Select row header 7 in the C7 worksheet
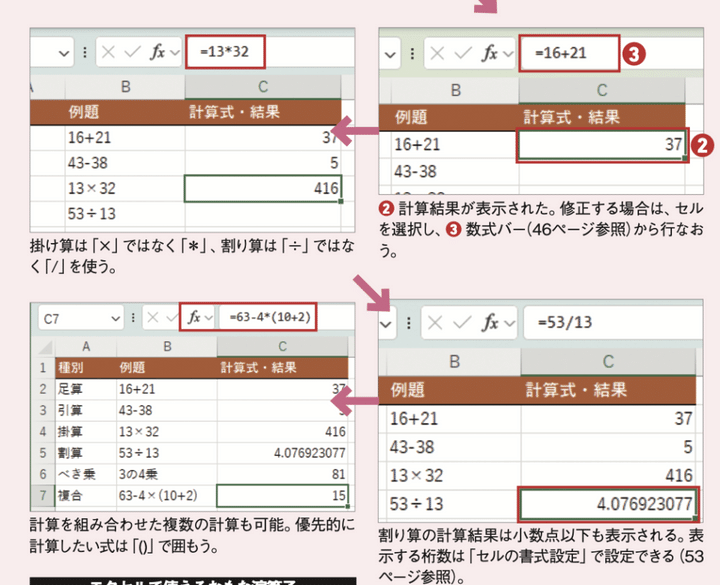Viewport: 720px width, 585px height. pos(43,496)
